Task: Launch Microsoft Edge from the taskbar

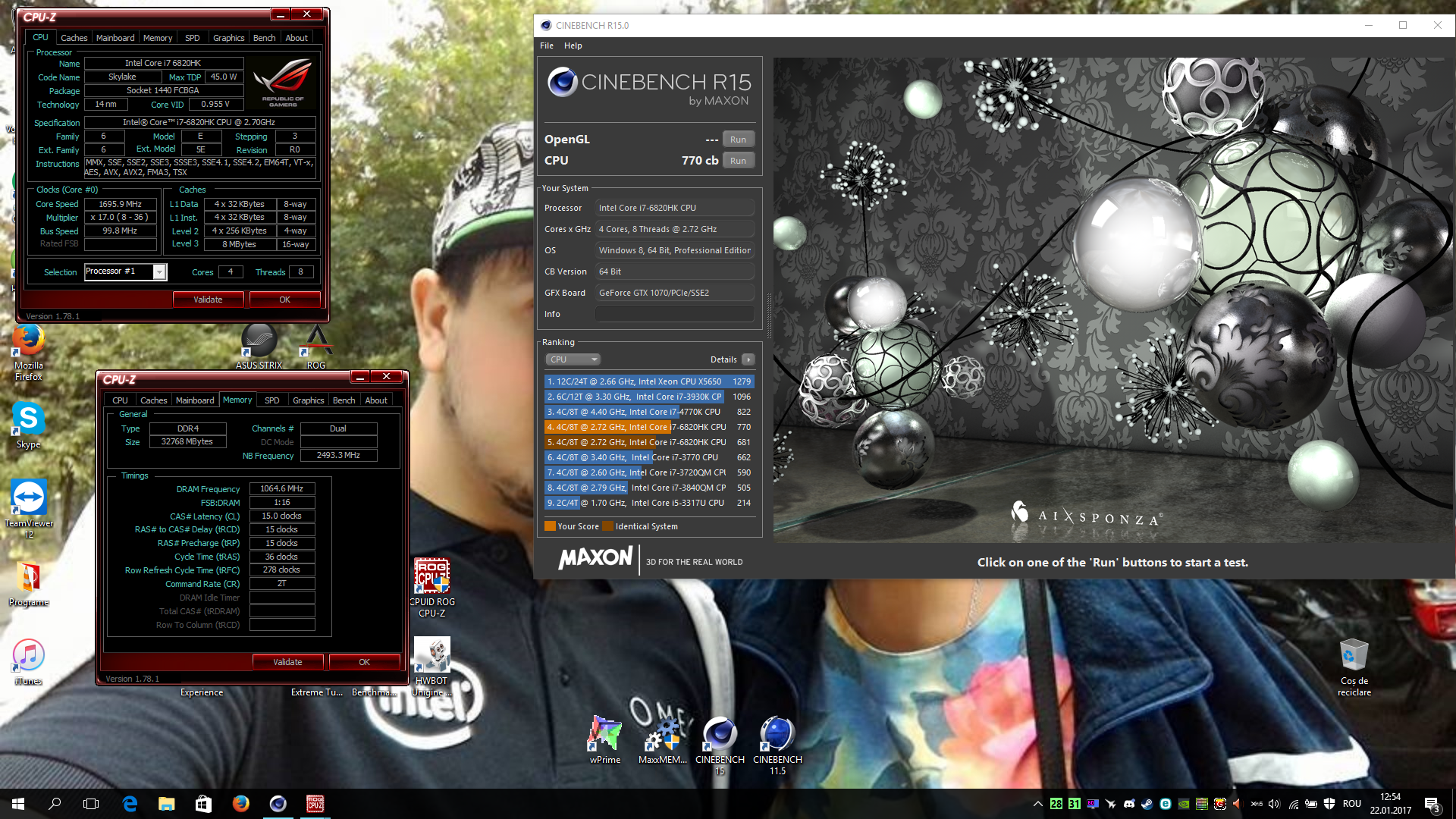Action: (130, 804)
